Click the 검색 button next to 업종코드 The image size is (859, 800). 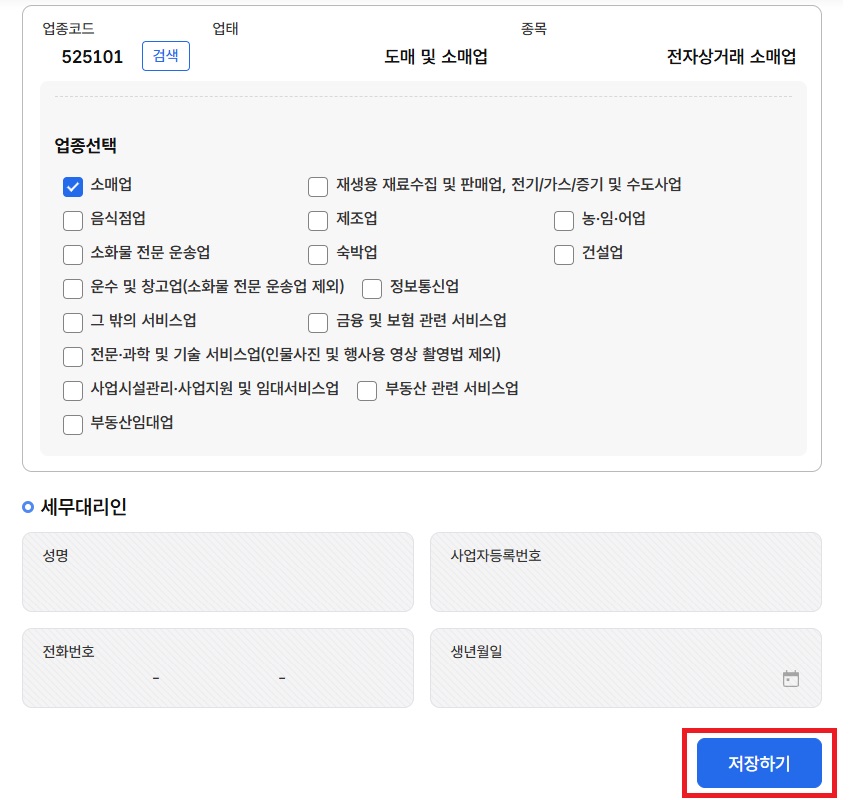click(165, 56)
